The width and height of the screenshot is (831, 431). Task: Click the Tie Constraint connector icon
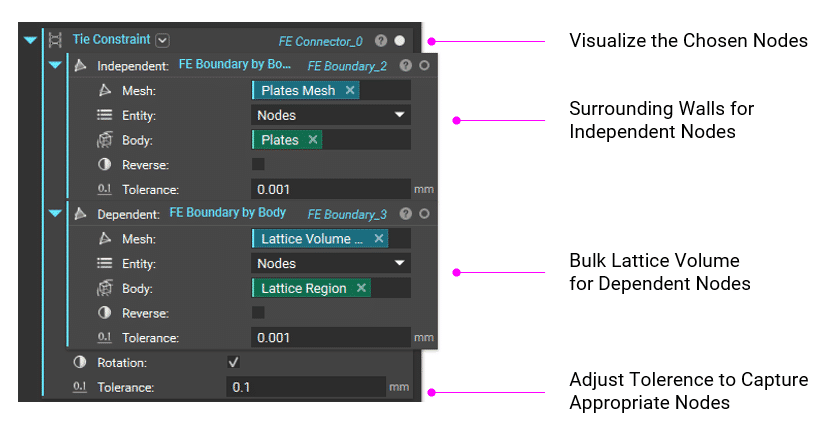pyautogui.click(x=55, y=40)
